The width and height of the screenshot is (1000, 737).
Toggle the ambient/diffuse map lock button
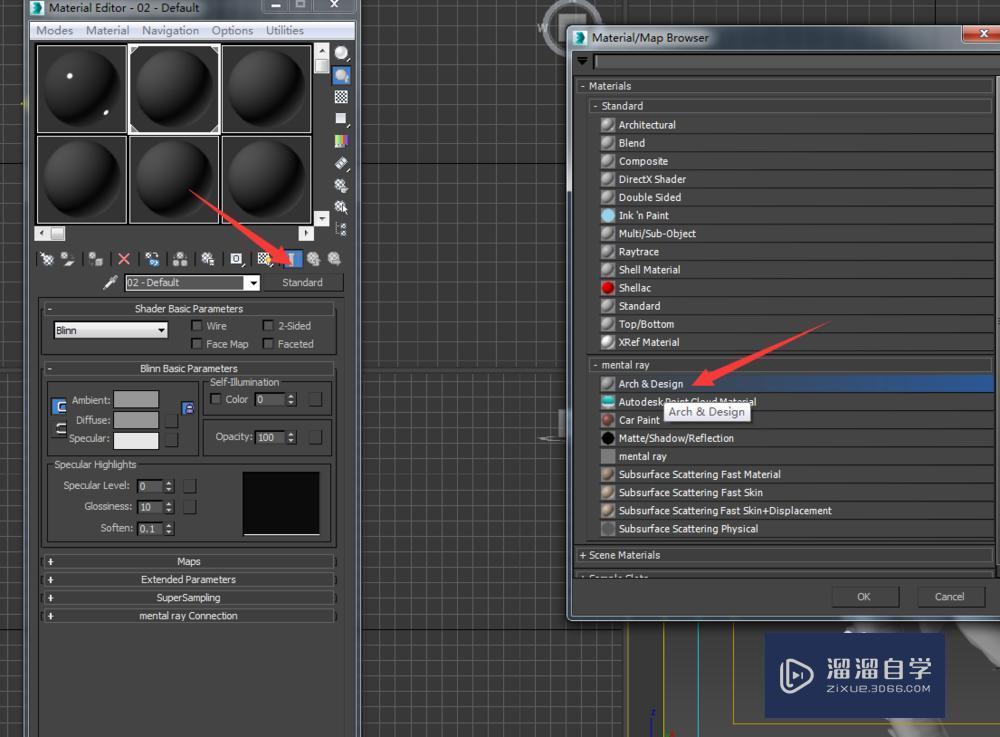click(188, 408)
